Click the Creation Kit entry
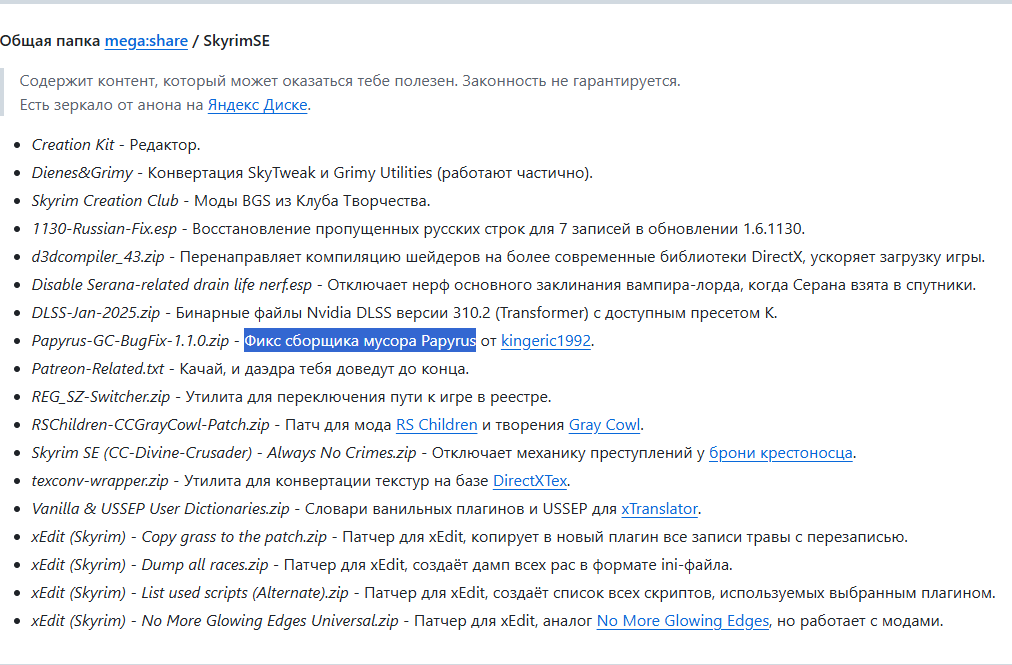The height and width of the screenshot is (665, 1012). click(73, 145)
